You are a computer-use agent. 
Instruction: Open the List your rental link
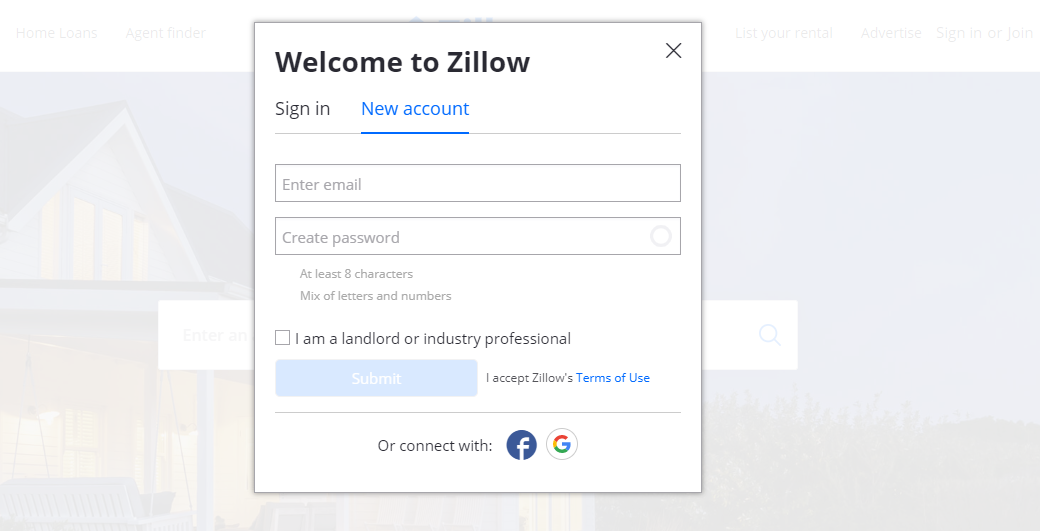click(783, 33)
